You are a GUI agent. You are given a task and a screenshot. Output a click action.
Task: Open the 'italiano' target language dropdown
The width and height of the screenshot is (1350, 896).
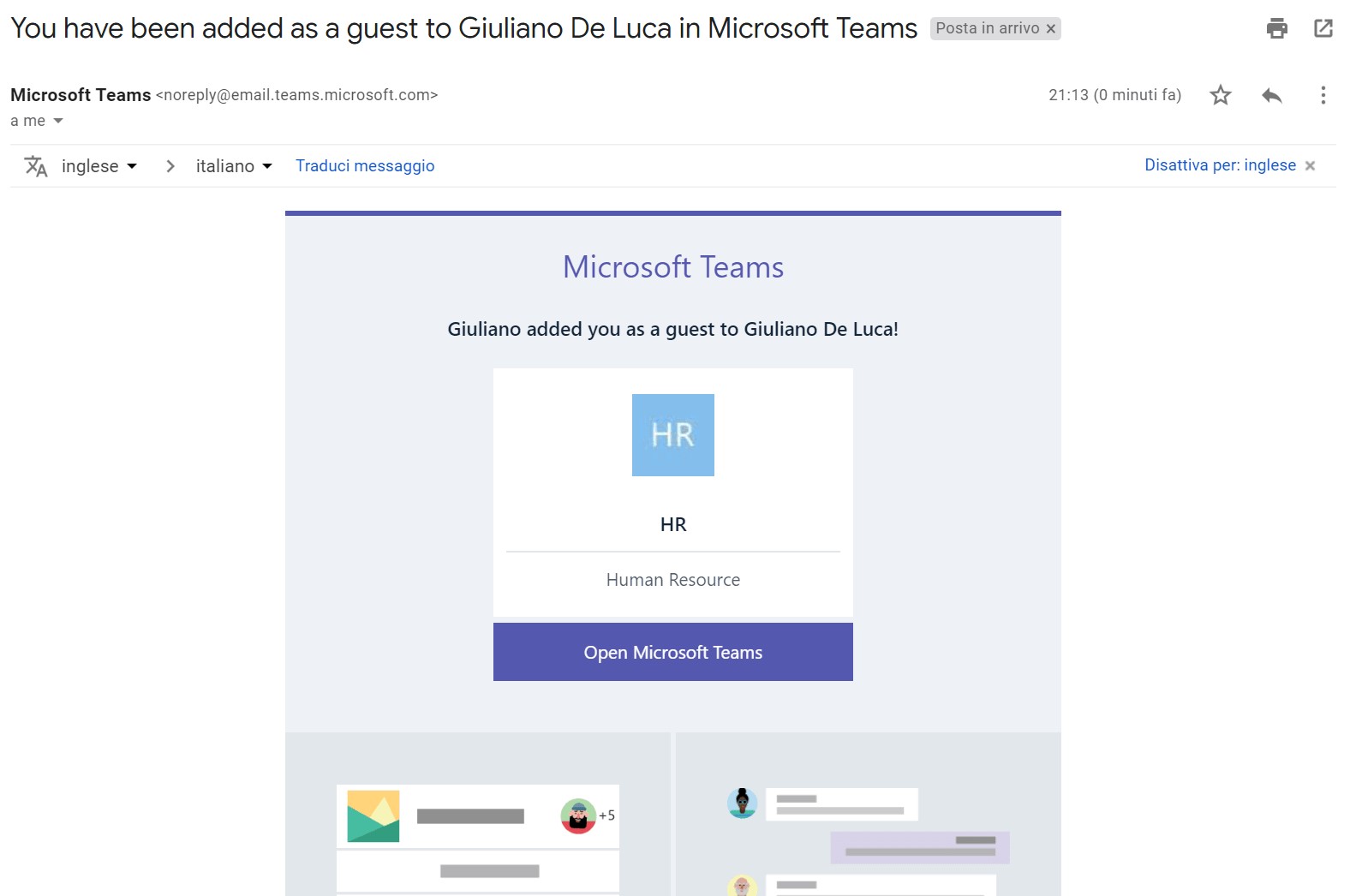(x=234, y=166)
